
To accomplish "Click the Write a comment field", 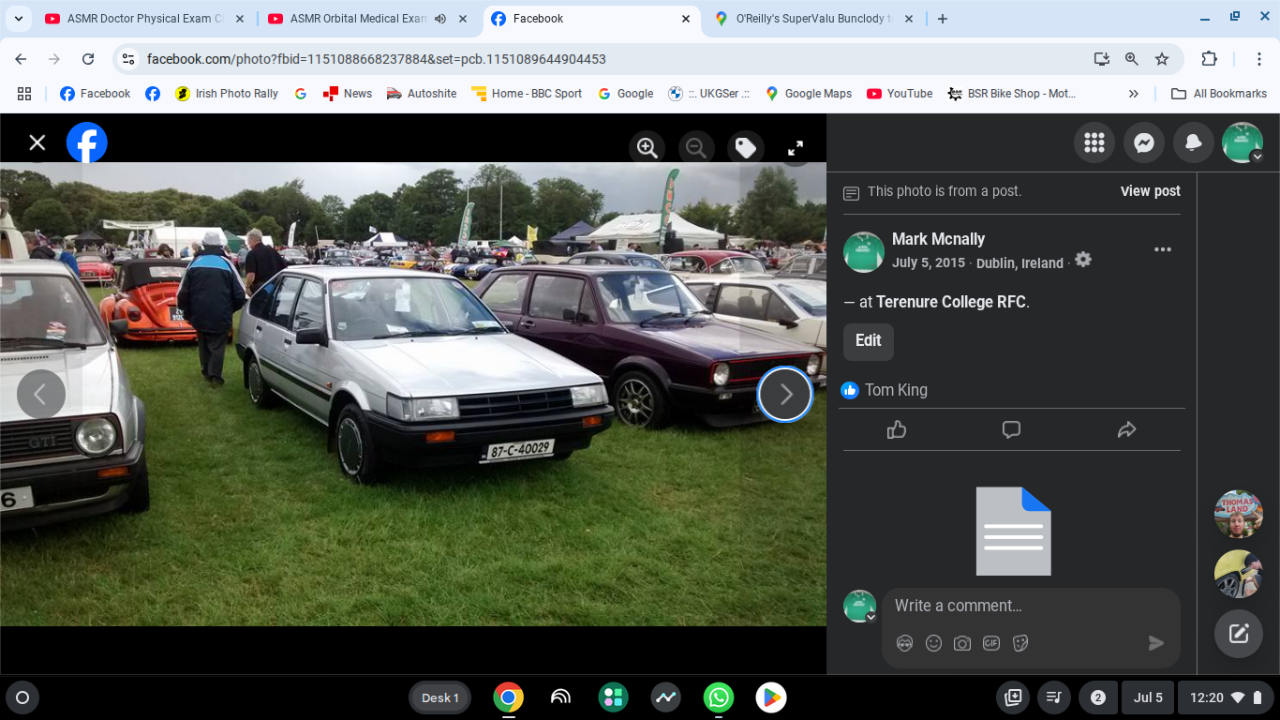I will (x=1030, y=606).
